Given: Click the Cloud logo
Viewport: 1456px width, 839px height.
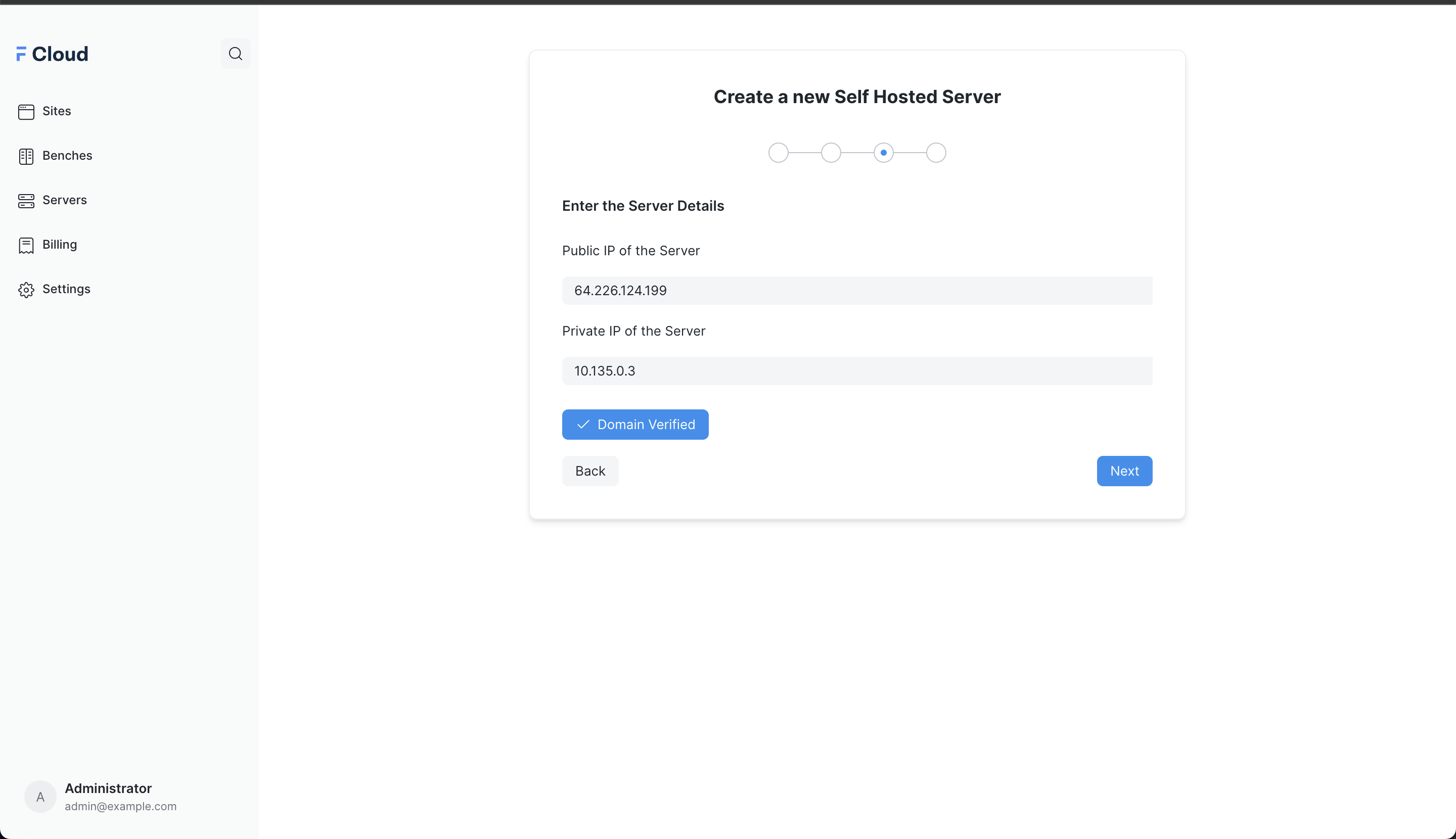Looking at the screenshot, I should [53, 54].
